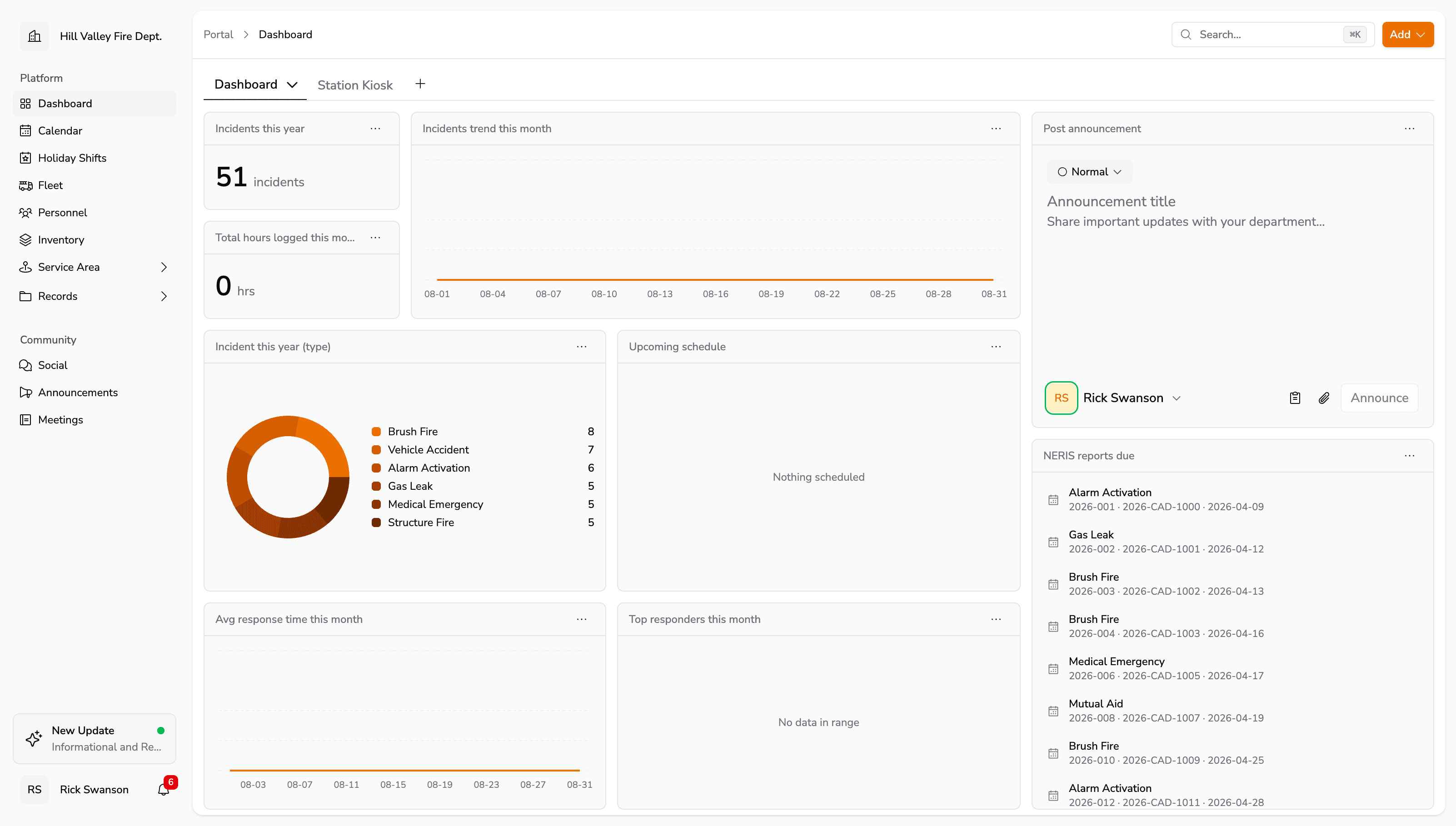The width and height of the screenshot is (1456, 826).
Task: Click the Announce button
Action: [x=1379, y=398]
